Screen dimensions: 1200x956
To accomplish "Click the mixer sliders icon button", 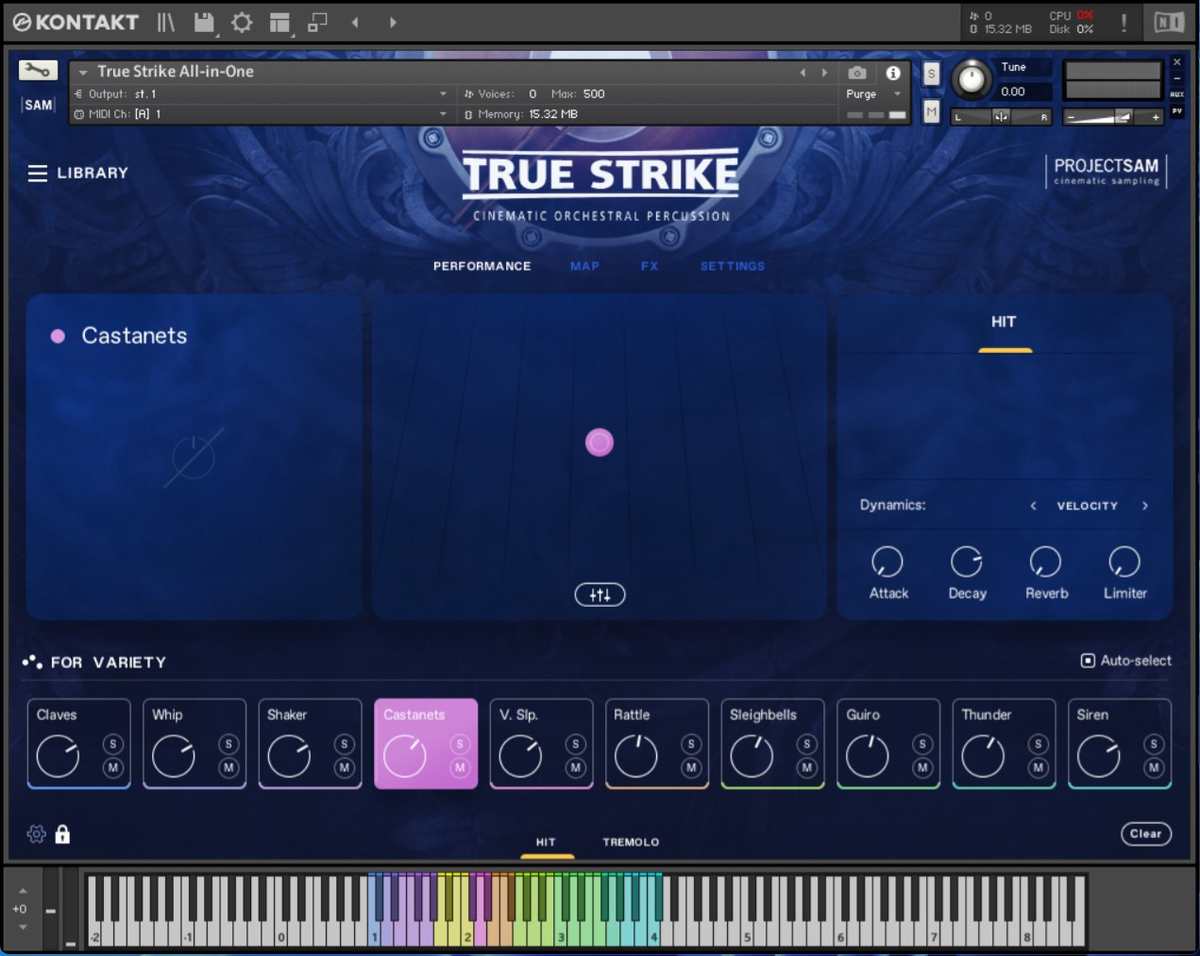I will click(600, 595).
